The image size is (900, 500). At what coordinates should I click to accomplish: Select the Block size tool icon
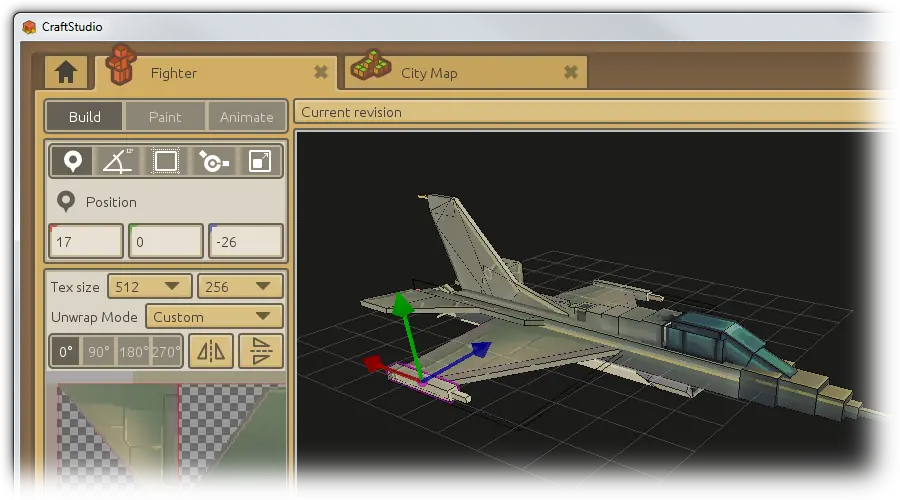(x=165, y=161)
